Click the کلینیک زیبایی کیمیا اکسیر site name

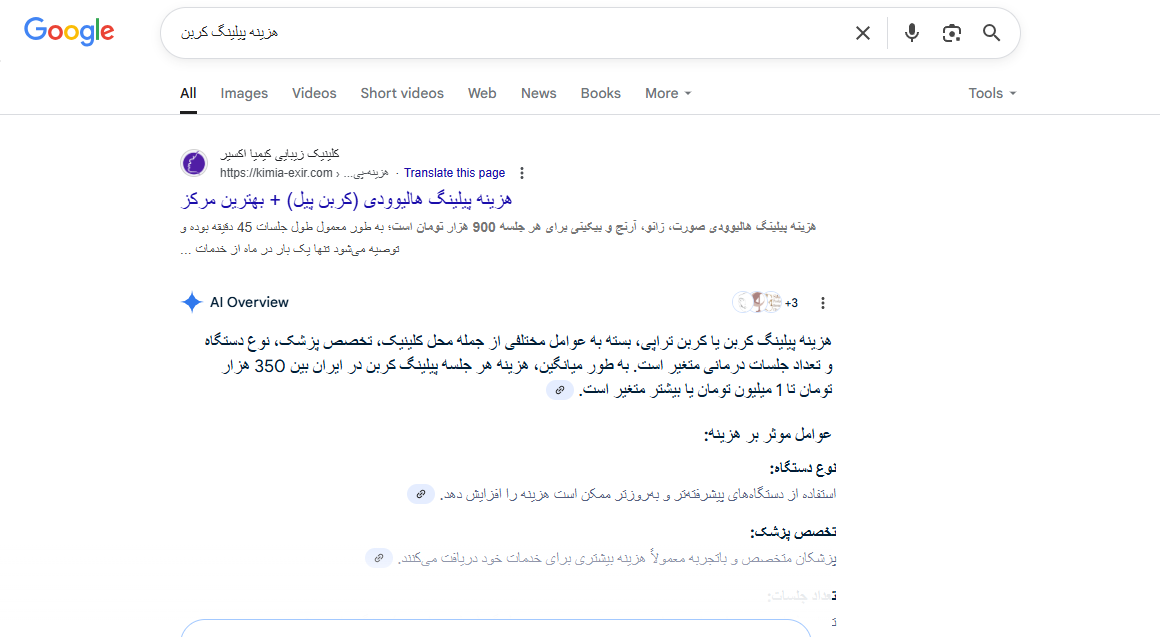pyautogui.click(x=280, y=154)
